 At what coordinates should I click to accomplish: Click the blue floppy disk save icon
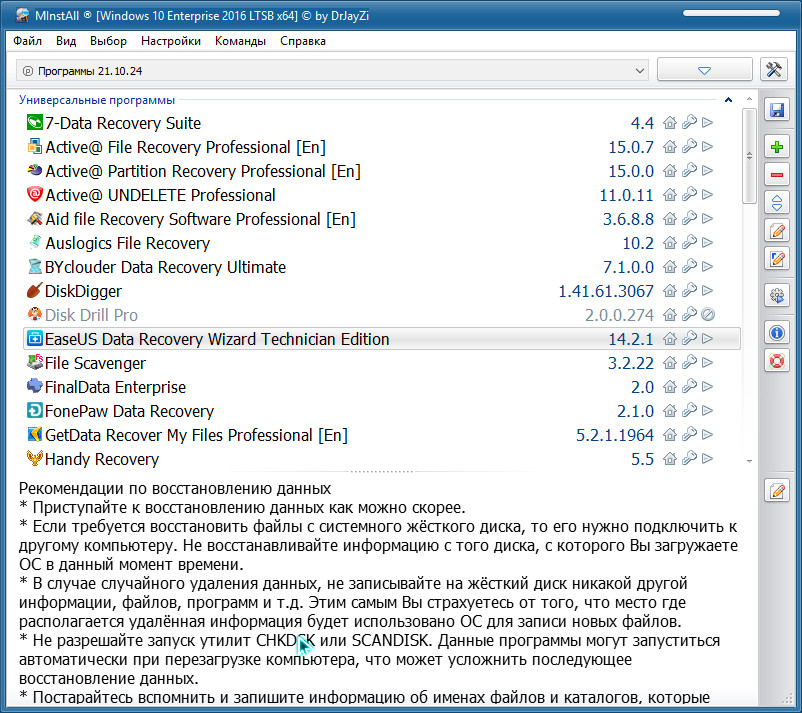776,111
